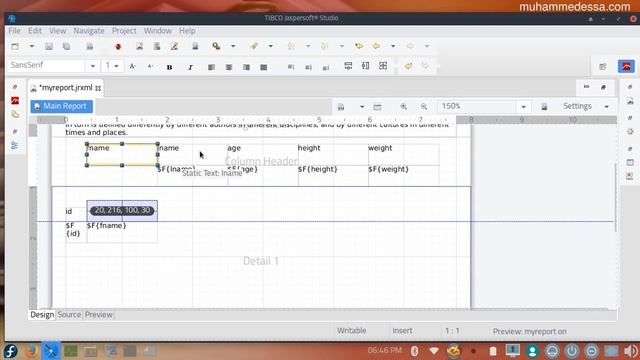The height and width of the screenshot is (360, 640).
Task: Open the Jaspersoft report perspective icon top right
Action: pyautogui.click(x=626, y=67)
